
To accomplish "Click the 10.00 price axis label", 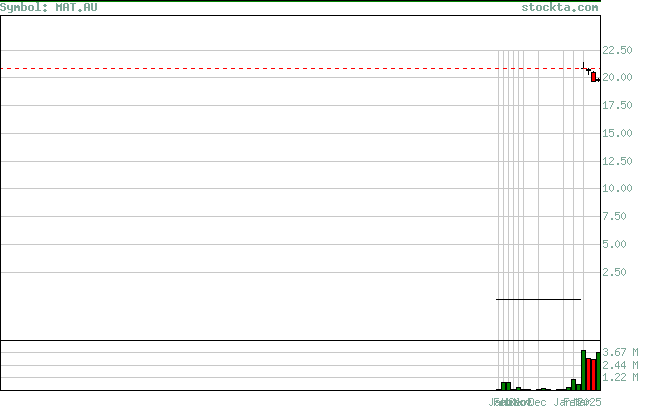I will pos(617,188).
